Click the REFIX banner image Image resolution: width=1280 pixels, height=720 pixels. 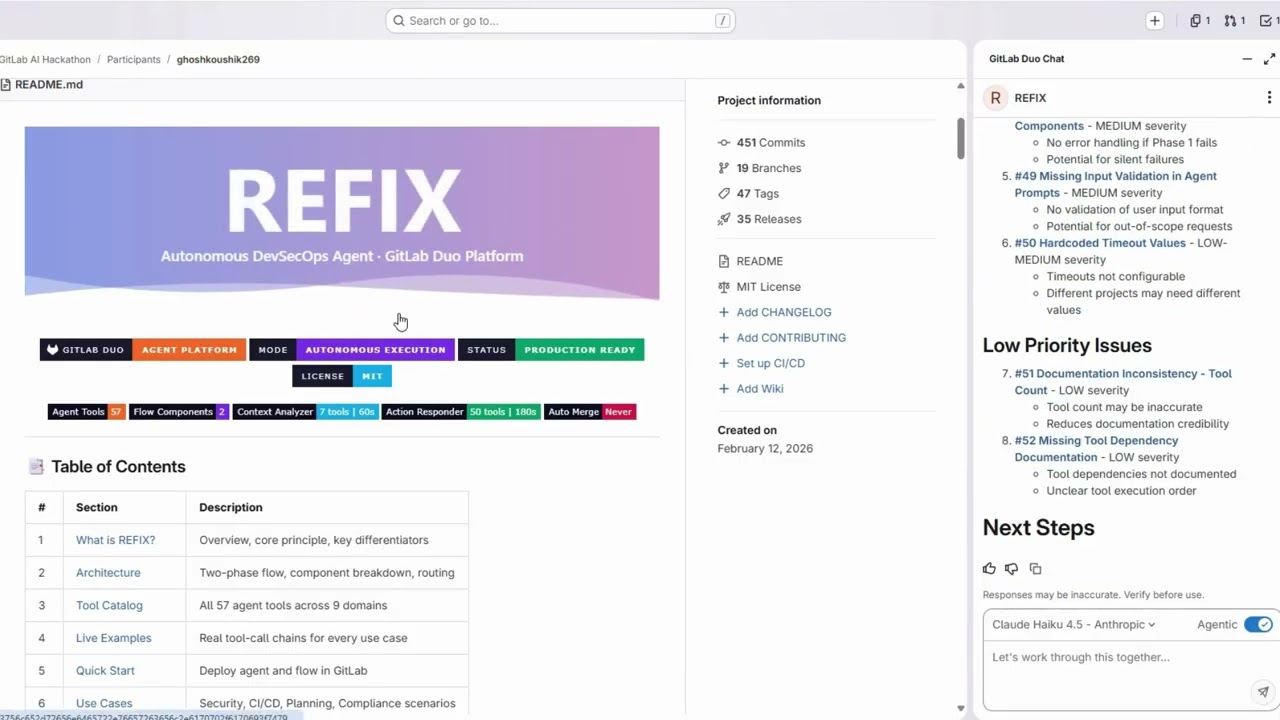pos(342,213)
